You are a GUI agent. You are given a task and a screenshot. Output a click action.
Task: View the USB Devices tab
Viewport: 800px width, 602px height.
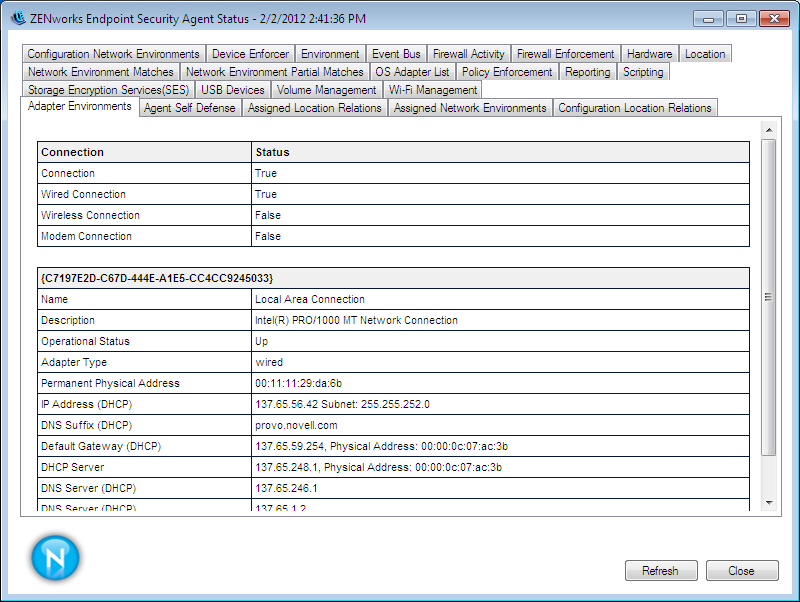click(x=233, y=90)
